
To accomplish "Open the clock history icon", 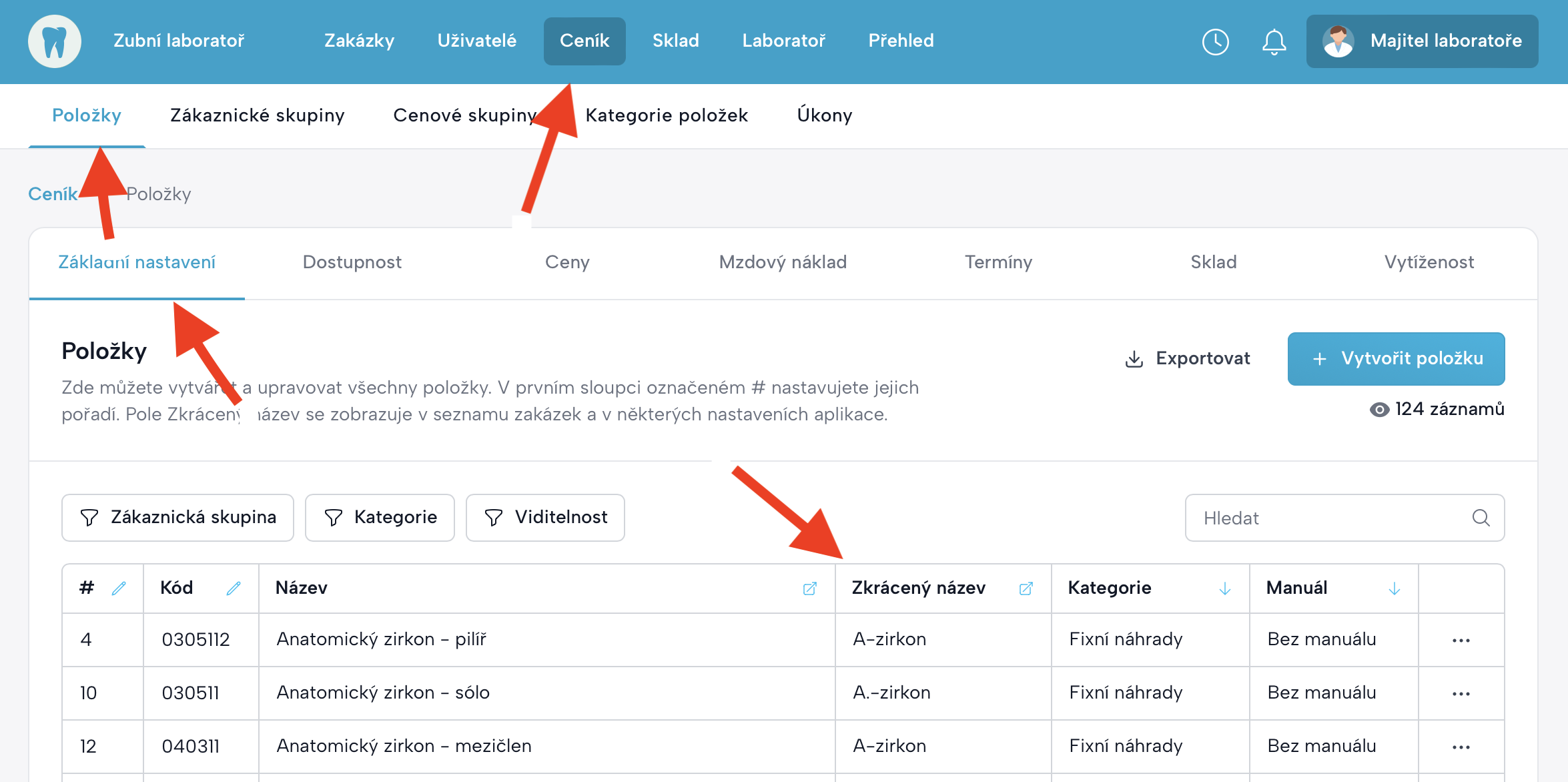I will 1215,41.
